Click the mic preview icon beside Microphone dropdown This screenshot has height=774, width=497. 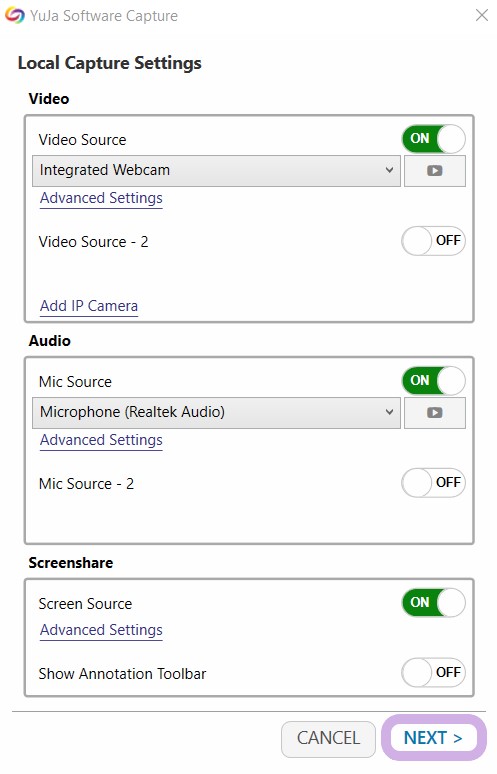pos(434,413)
